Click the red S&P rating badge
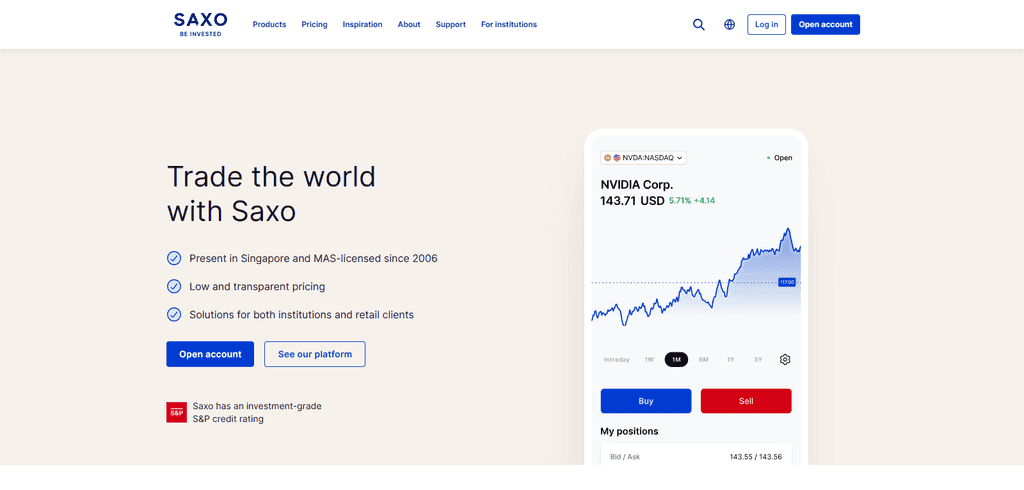This screenshot has height=490, width=1024. tap(176, 412)
